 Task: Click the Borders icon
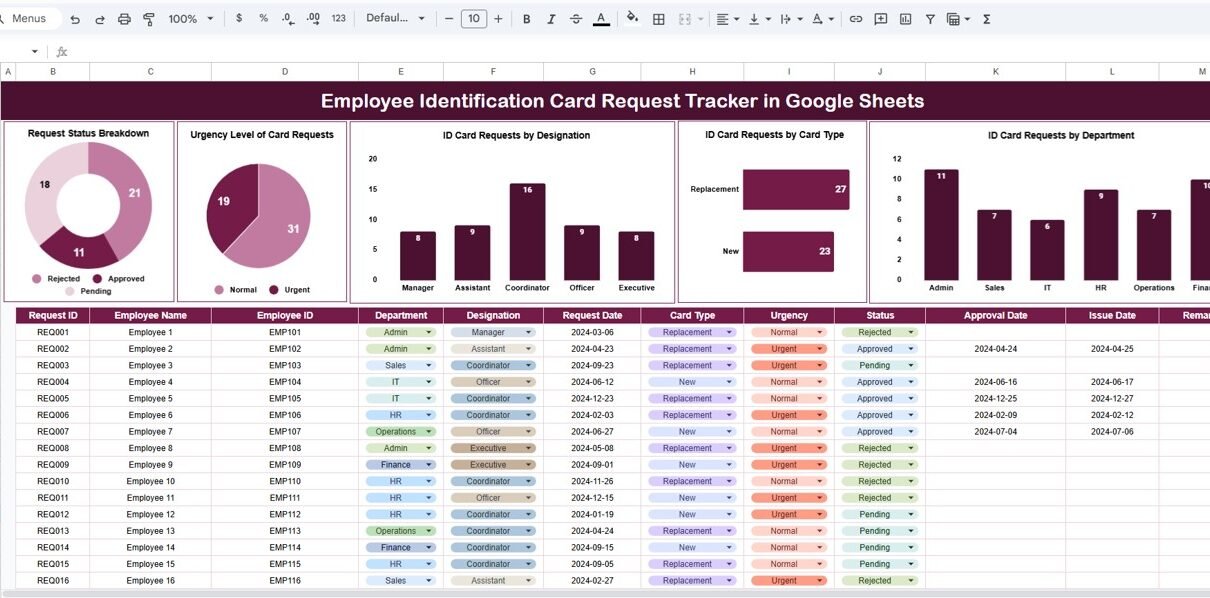659,19
